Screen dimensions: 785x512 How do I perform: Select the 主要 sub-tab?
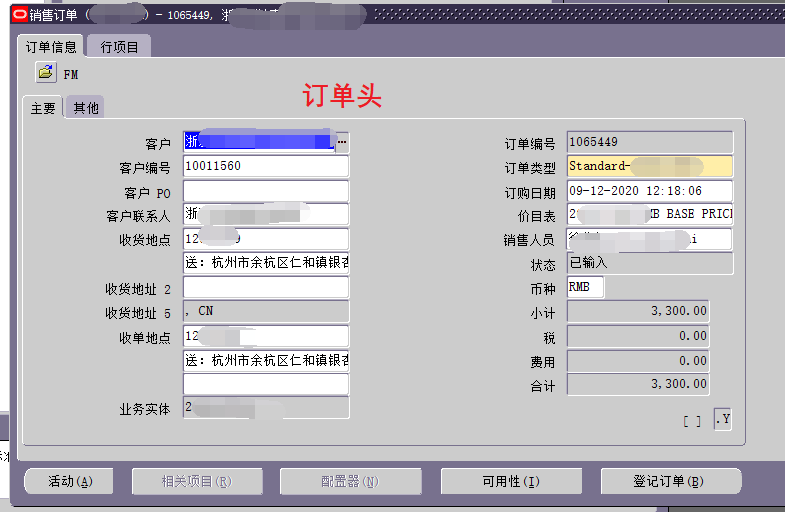43,108
